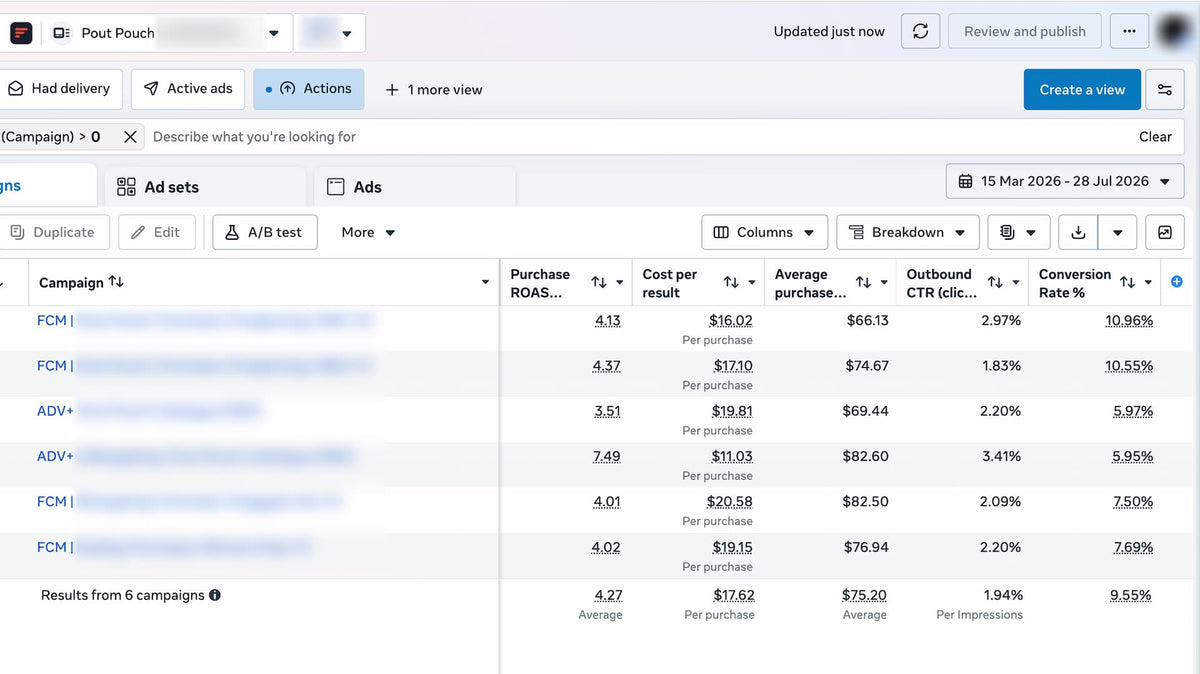Click the 4.13 Purchase ROAS value
Image resolution: width=1200 pixels, height=674 pixels.
pos(607,321)
